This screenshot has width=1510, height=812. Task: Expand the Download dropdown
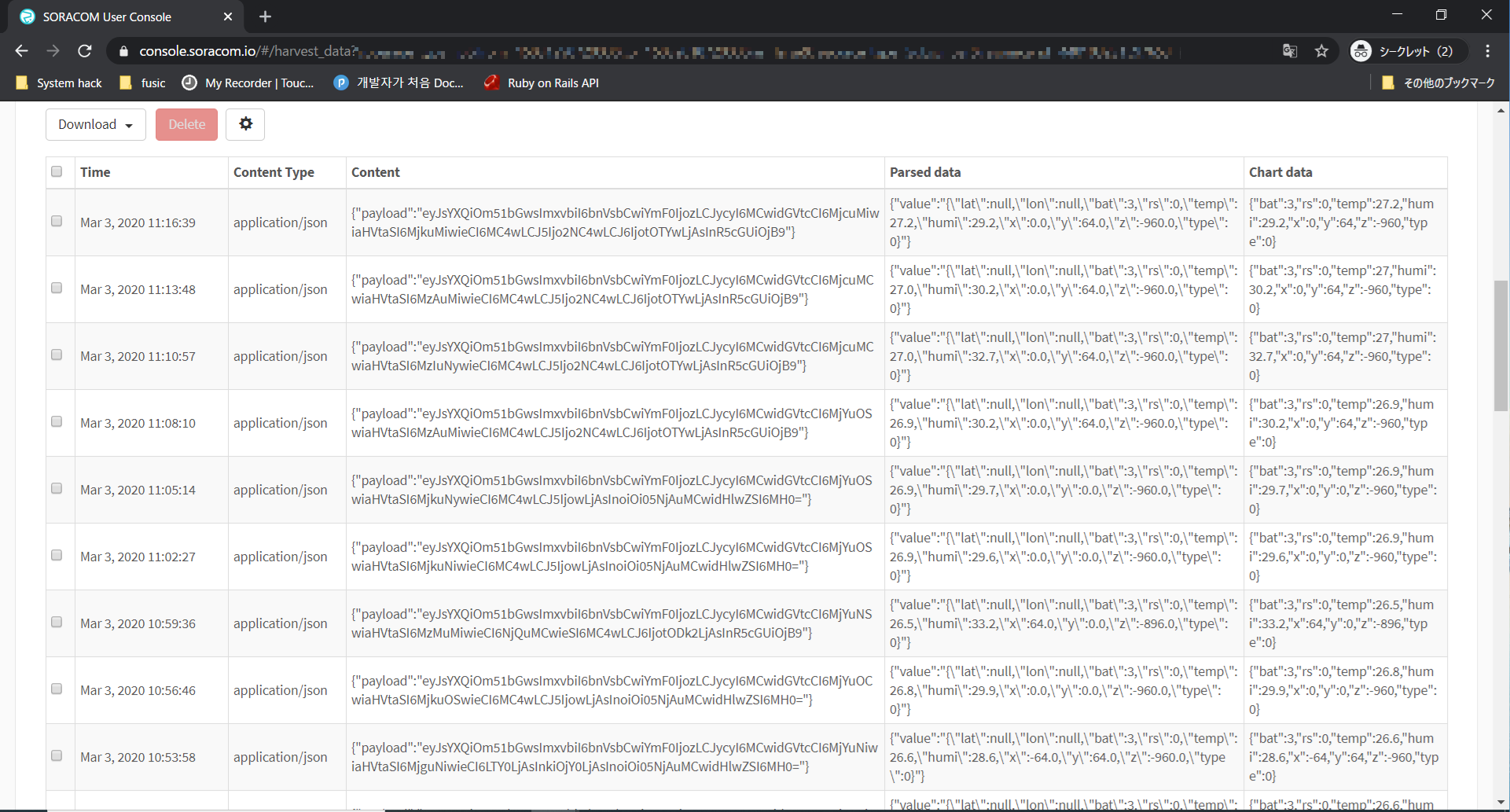click(x=95, y=124)
